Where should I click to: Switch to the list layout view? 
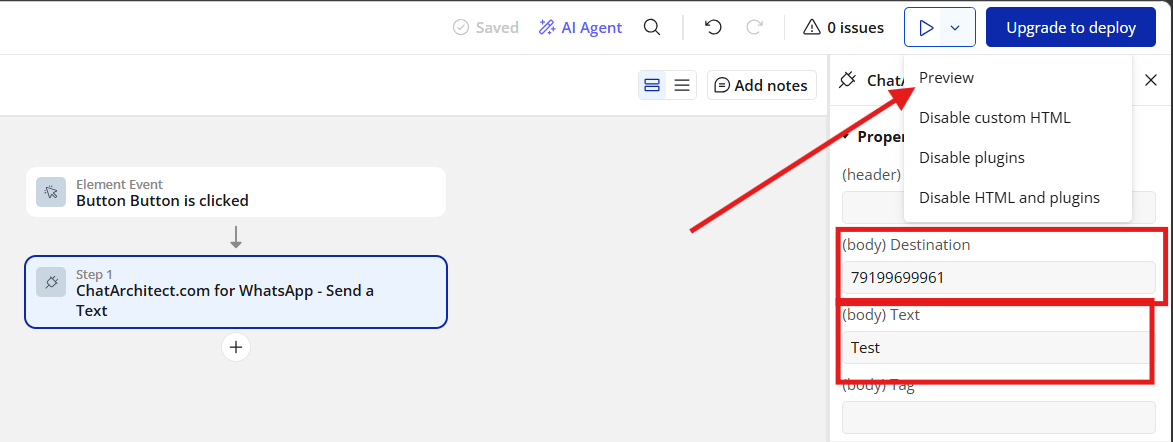(682, 85)
